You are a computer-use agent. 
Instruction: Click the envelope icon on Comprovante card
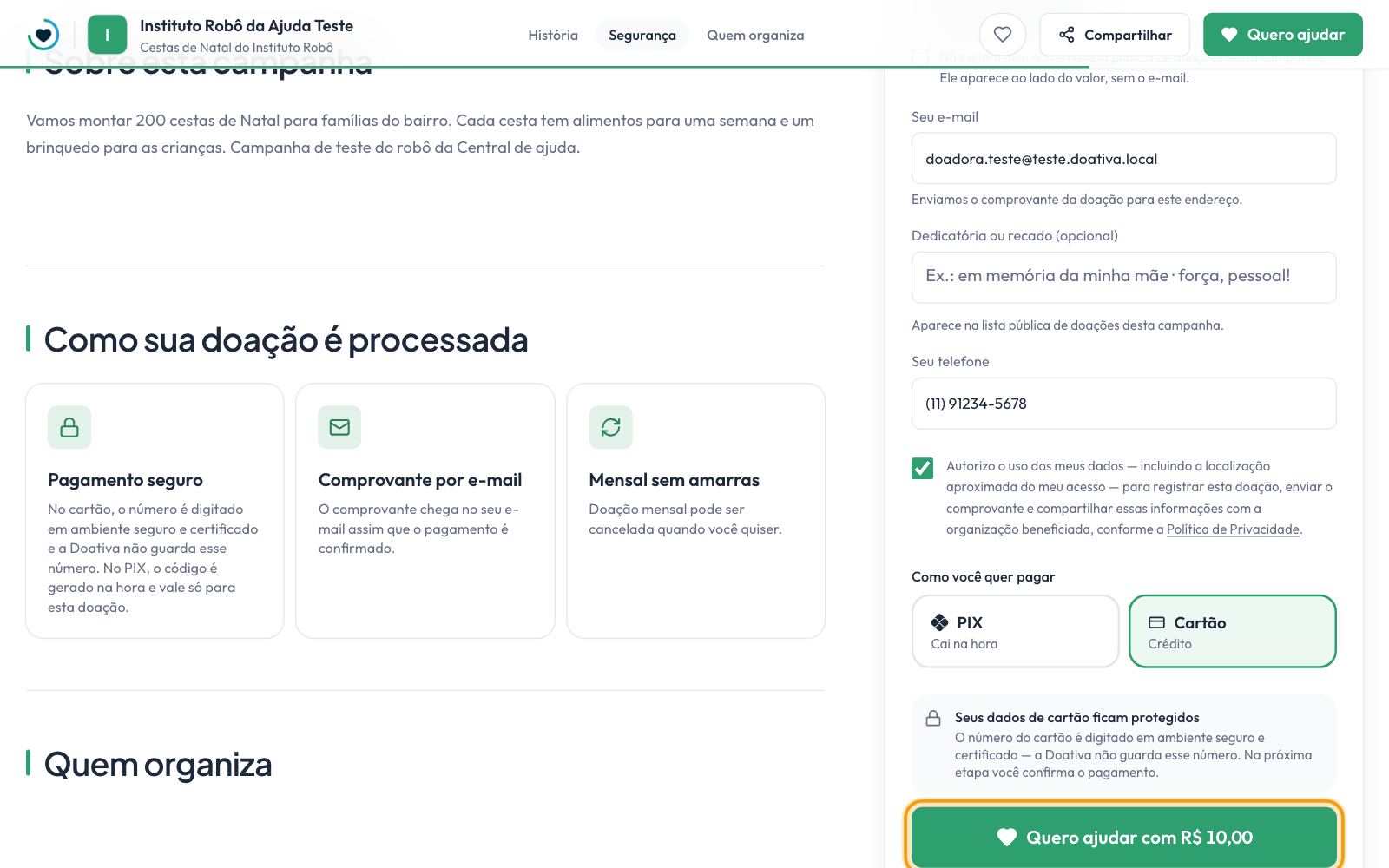tap(339, 427)
